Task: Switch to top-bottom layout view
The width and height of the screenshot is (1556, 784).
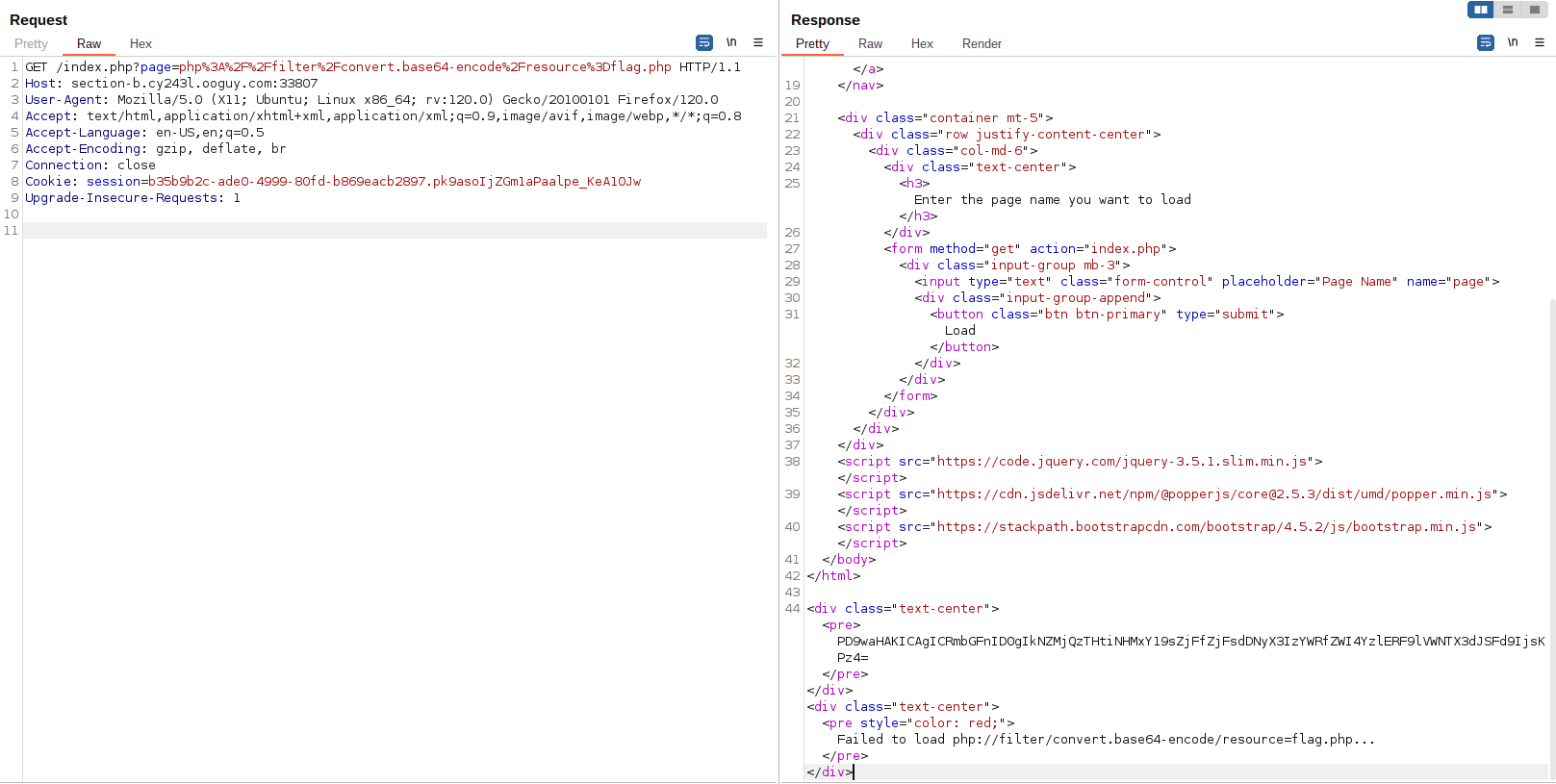Action: click(1508, 10)
